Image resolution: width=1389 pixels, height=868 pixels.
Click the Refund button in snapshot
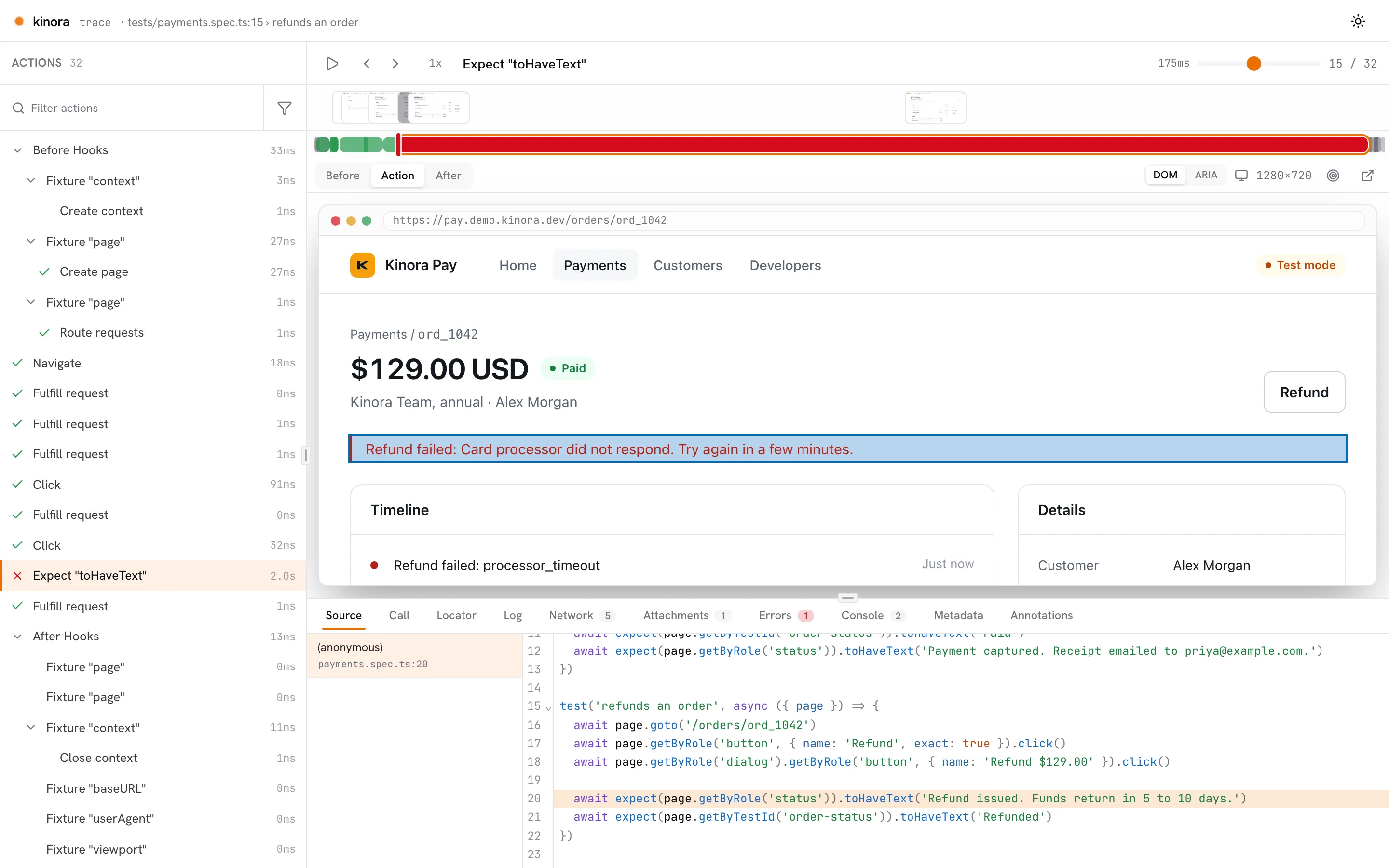pyautogui.click(x=1304, y=392)
